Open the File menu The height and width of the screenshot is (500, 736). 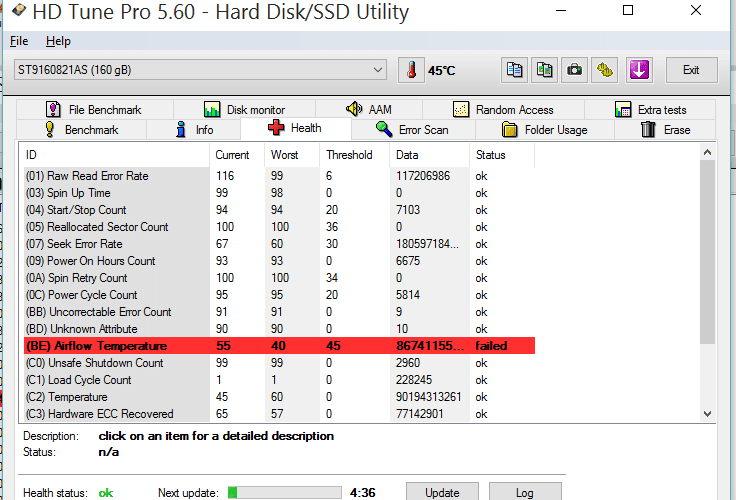click(19, 41)
